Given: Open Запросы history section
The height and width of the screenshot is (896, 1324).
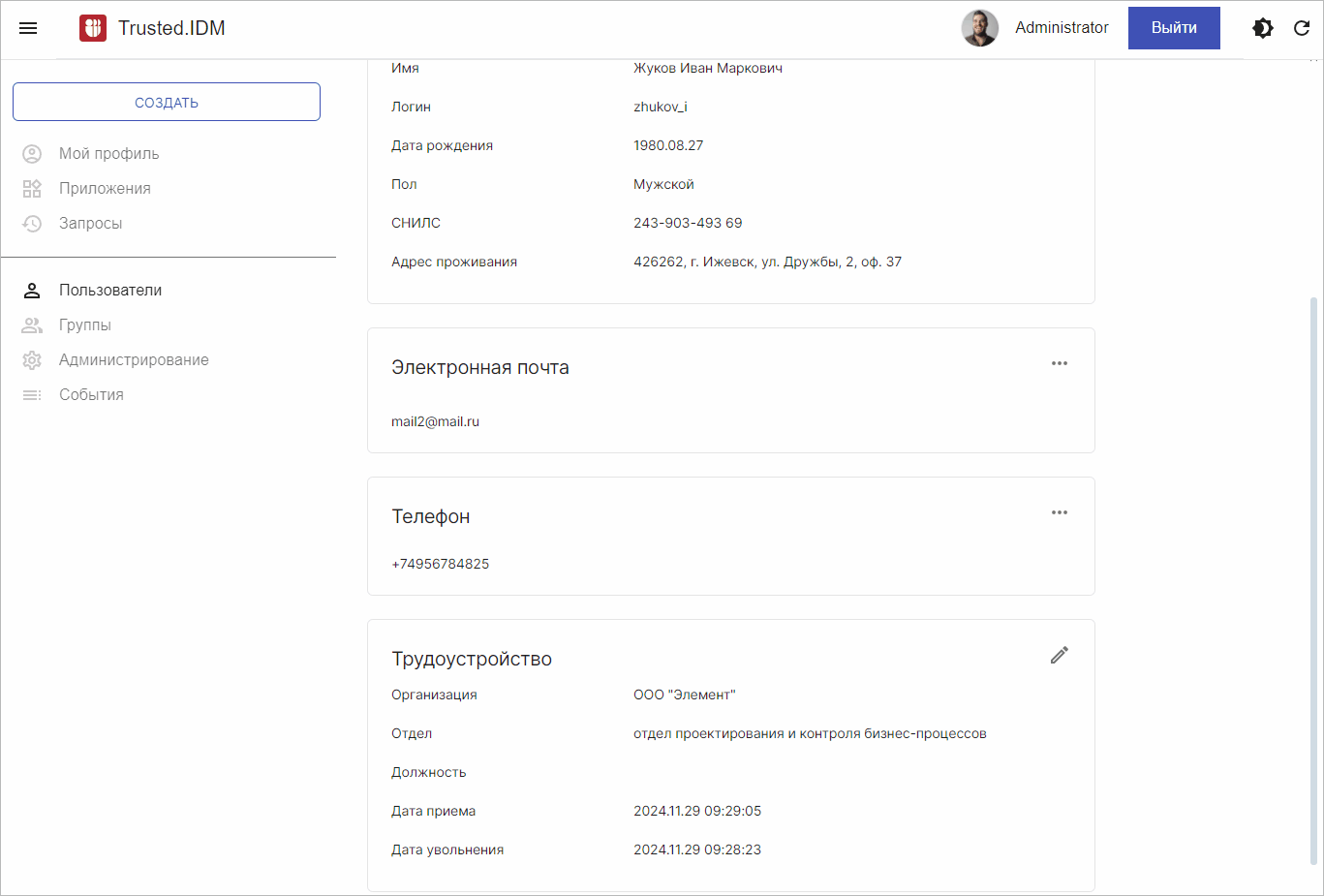Looking at the screenshot, I should click(89, 223).
